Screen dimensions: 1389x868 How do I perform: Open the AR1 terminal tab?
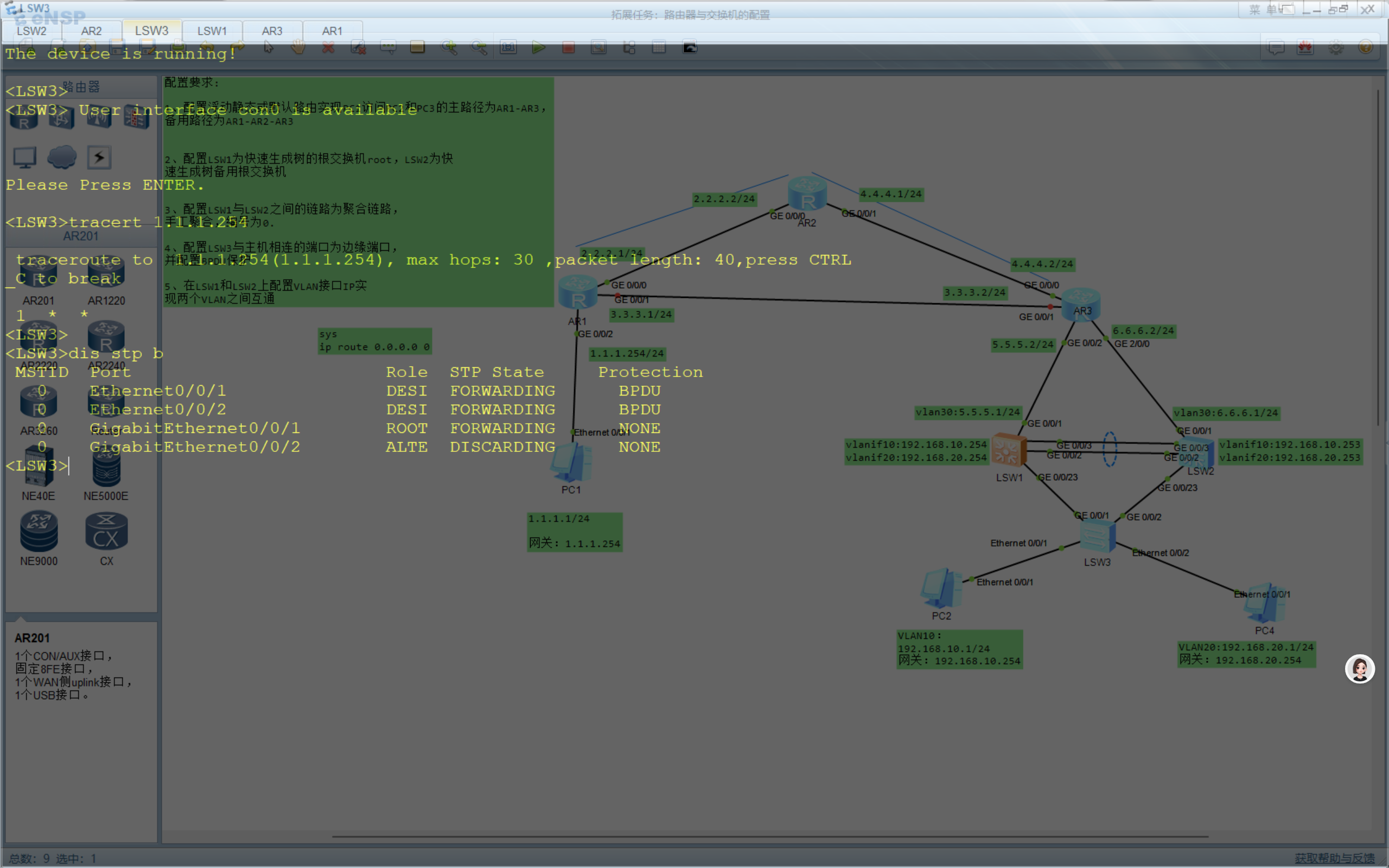pyautogui.click(x=332, y=31)
